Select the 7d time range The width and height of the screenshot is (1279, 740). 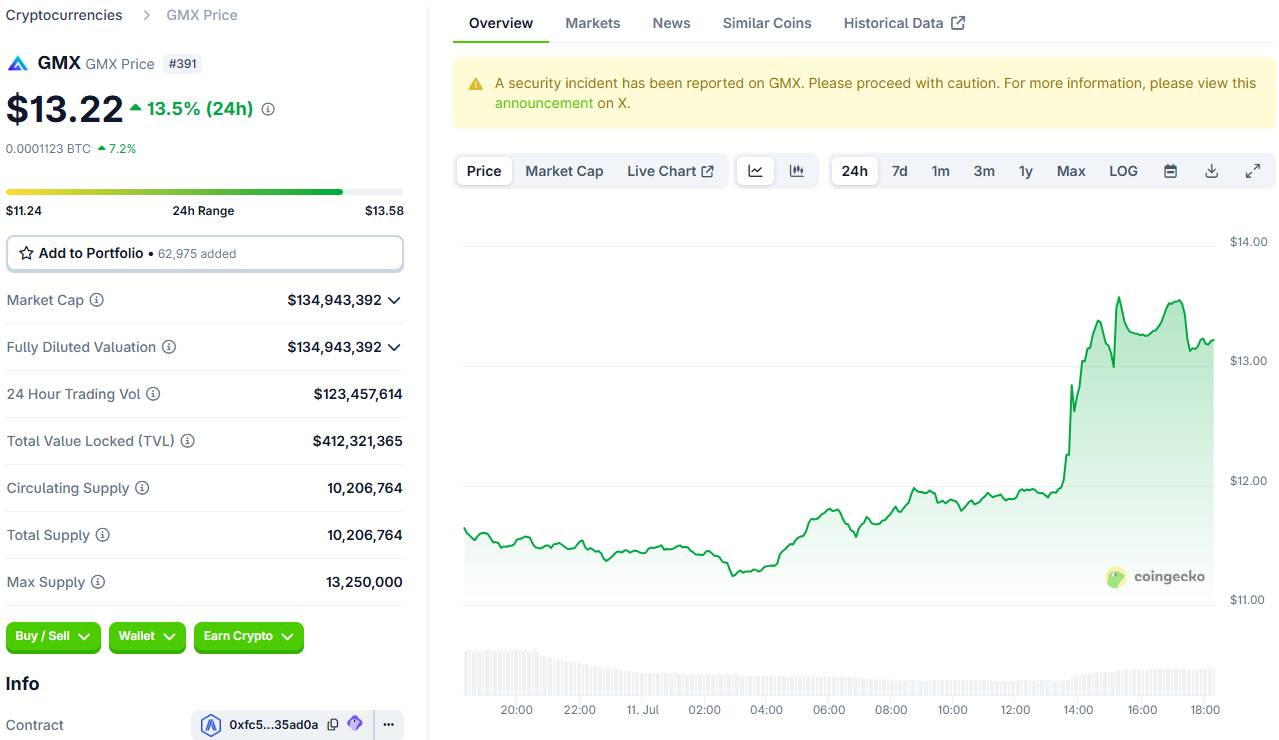tap(900, 171)
